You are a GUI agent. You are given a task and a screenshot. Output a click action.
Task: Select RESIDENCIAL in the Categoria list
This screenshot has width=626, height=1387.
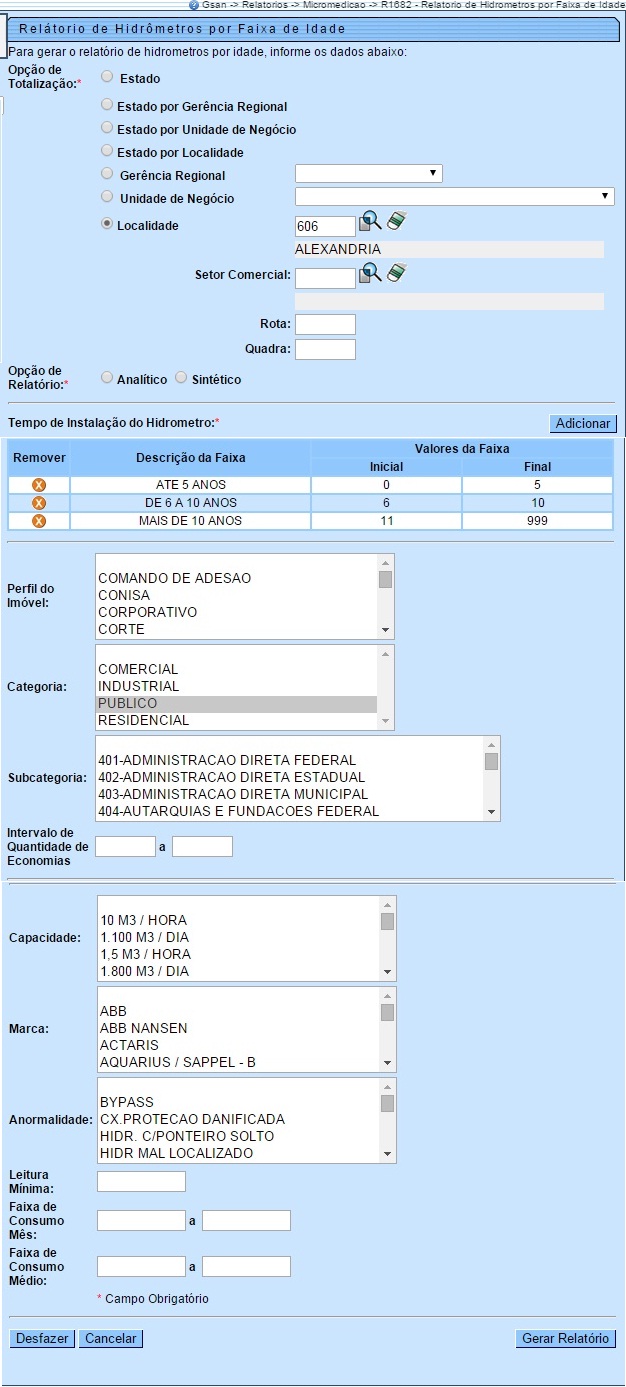[x=143, y=720]
